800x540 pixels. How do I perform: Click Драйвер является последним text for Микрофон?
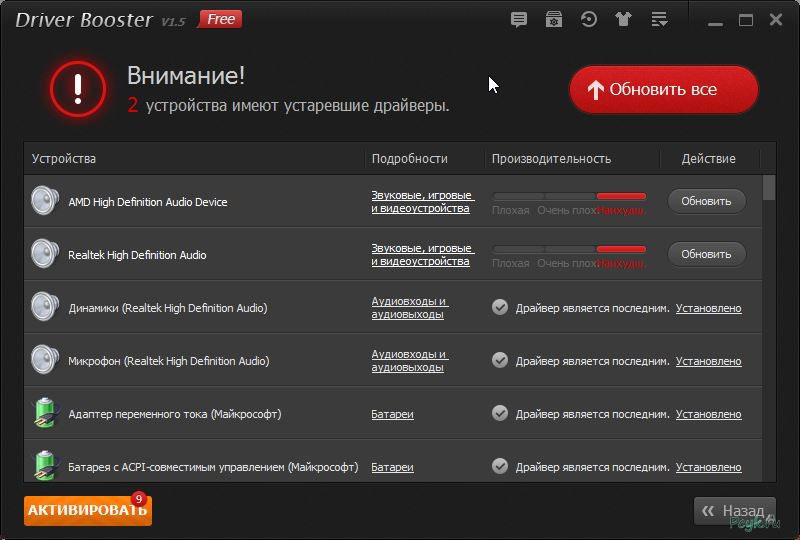[x=592, y=361]
